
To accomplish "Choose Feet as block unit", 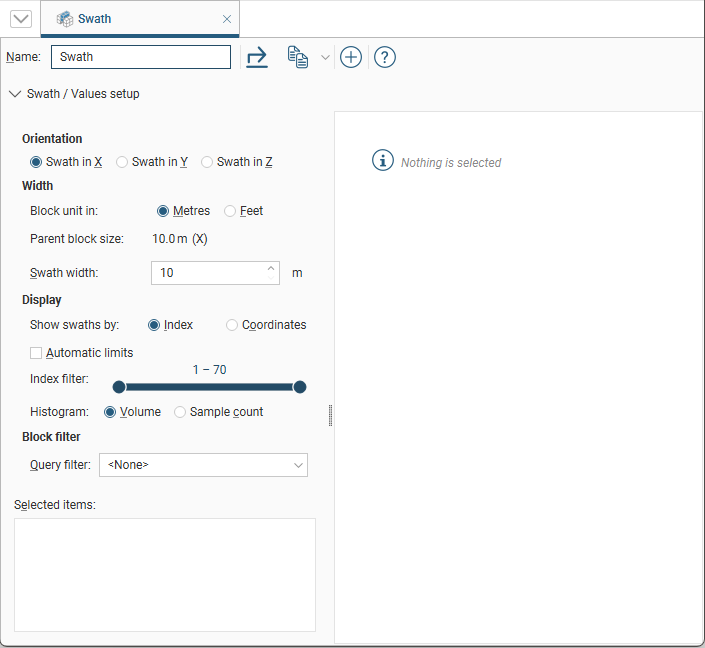I will pos(230,211).
